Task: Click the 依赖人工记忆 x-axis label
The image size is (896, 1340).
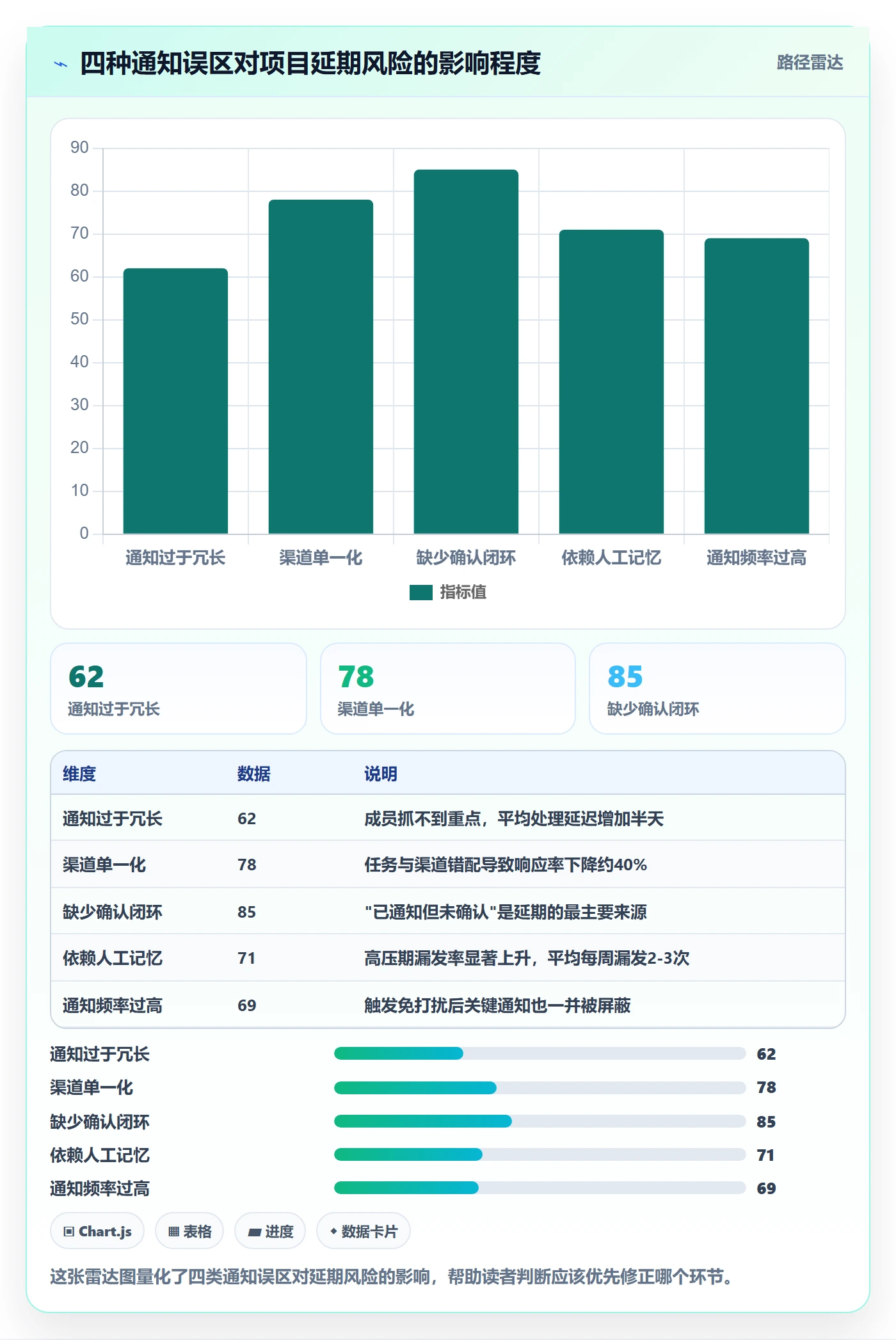Action: tap(611, 558)
